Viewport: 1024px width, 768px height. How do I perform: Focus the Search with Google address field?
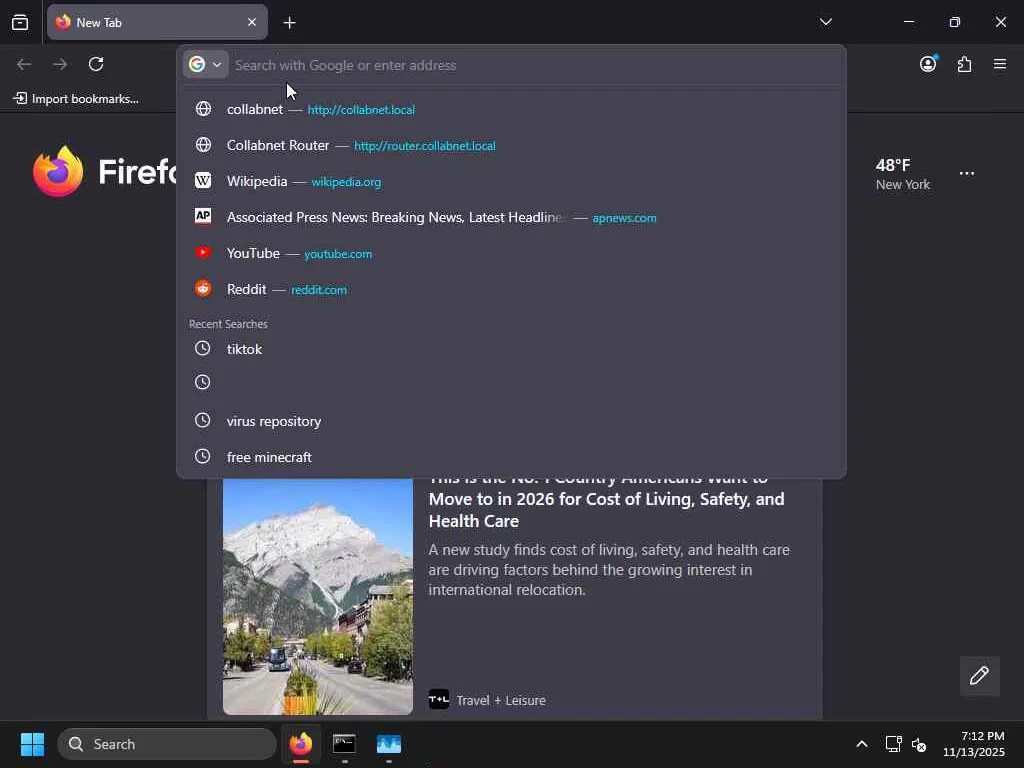tap(536, 65)
